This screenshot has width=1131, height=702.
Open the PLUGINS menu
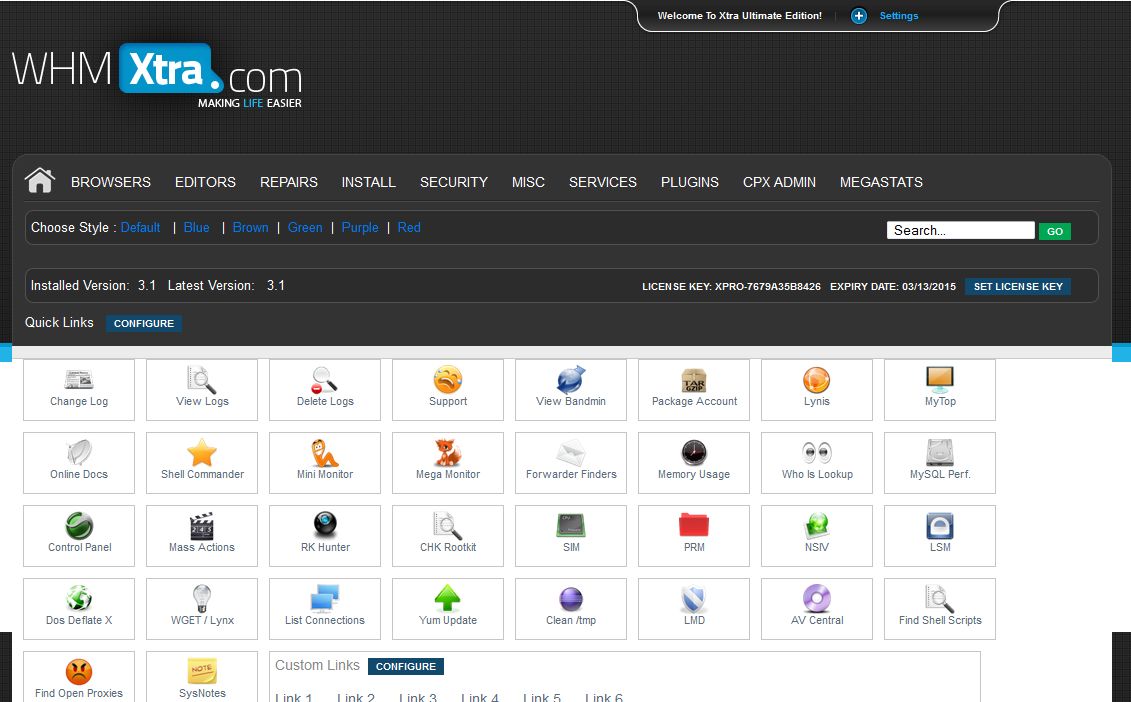click(689, 182)
